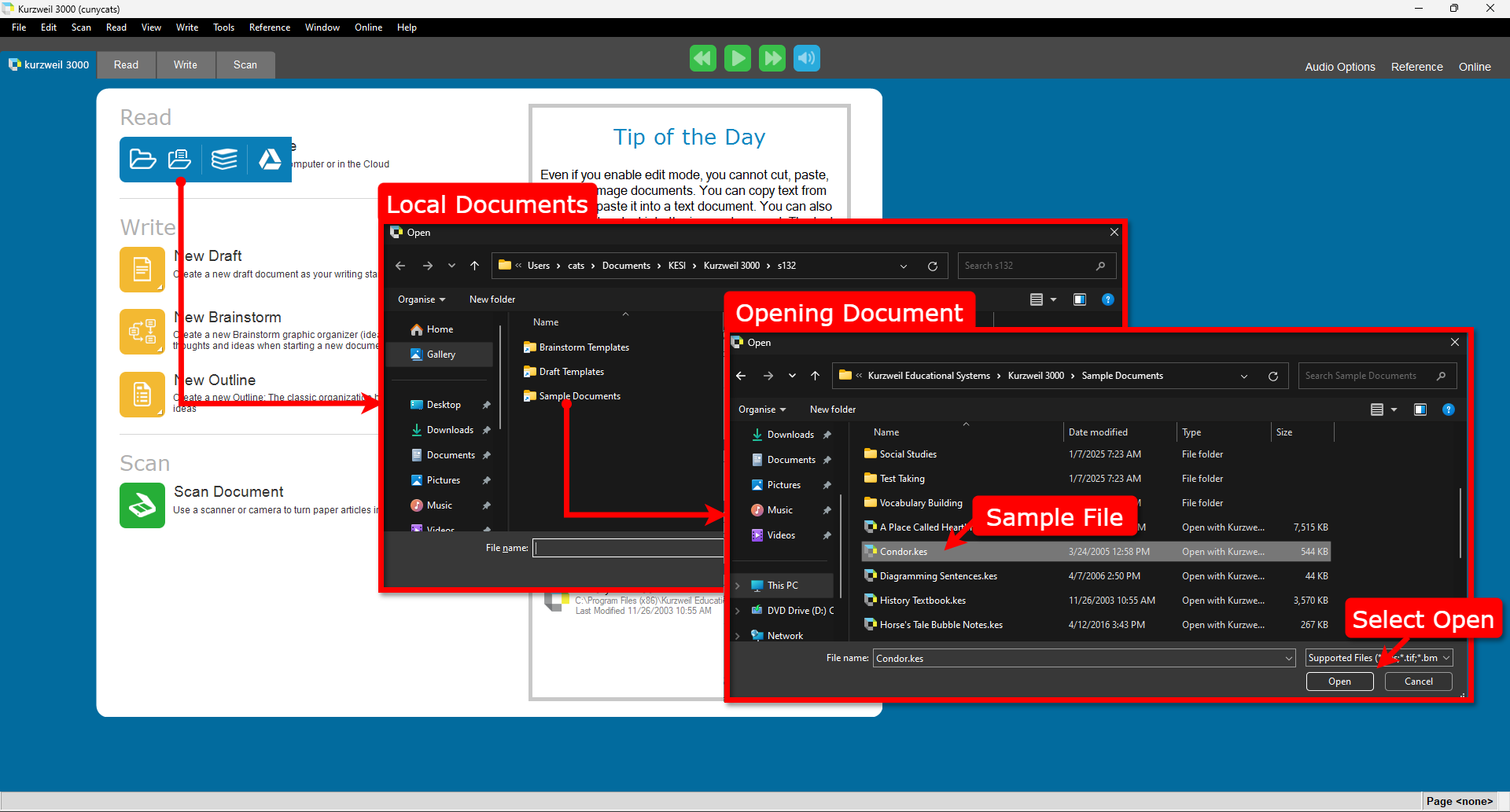Click the fast forward playback button
The height and width of the screenshot is (812, 1510).
click(x=772, y=58)
